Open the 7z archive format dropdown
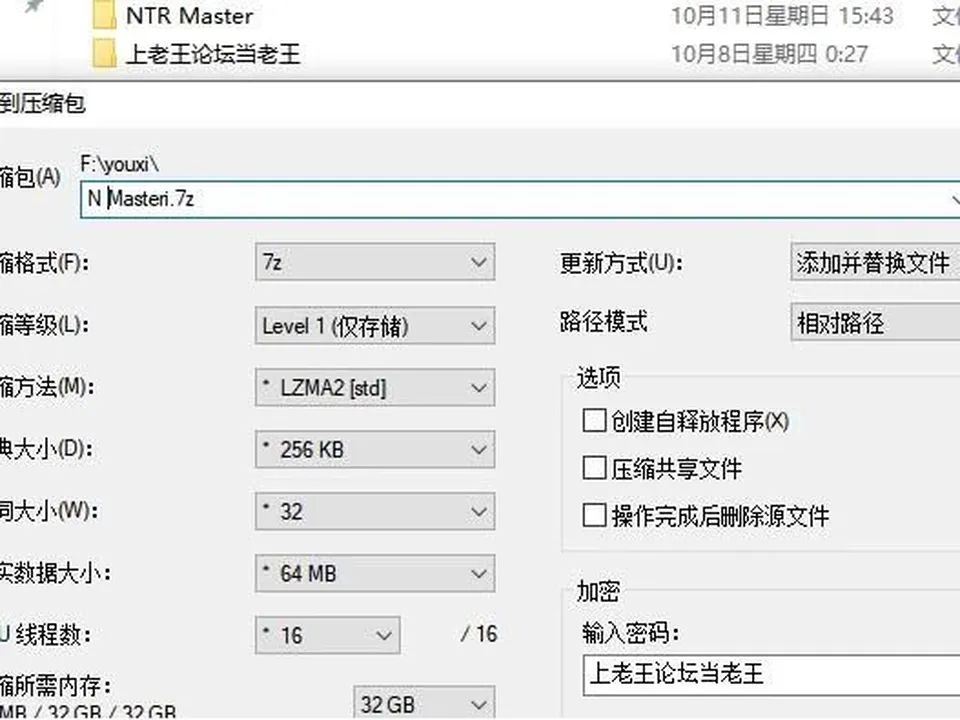The image size is (960, 720). [x=375, y=262]
